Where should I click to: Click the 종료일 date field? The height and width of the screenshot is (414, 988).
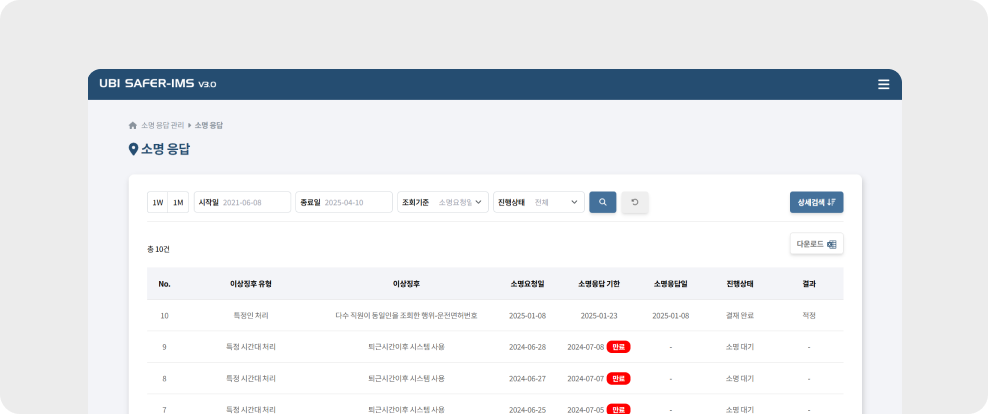coord(344,202)
